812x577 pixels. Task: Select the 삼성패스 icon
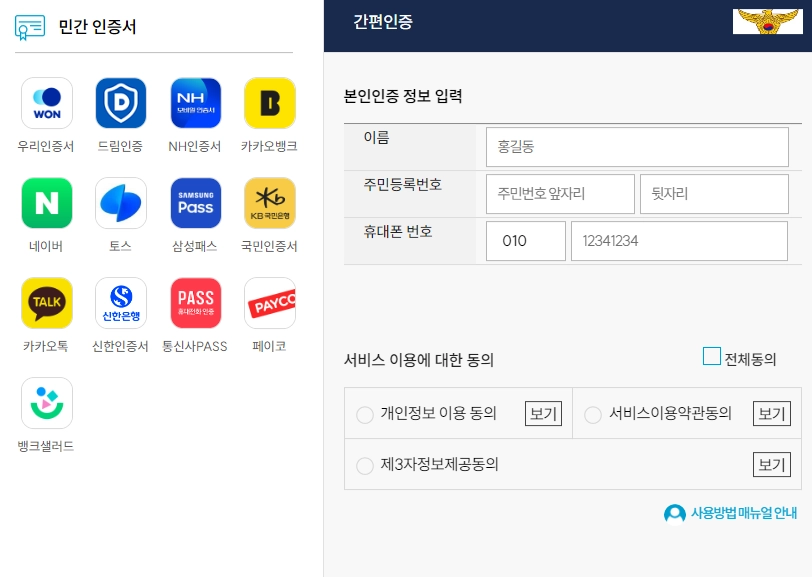coord(195,203)
